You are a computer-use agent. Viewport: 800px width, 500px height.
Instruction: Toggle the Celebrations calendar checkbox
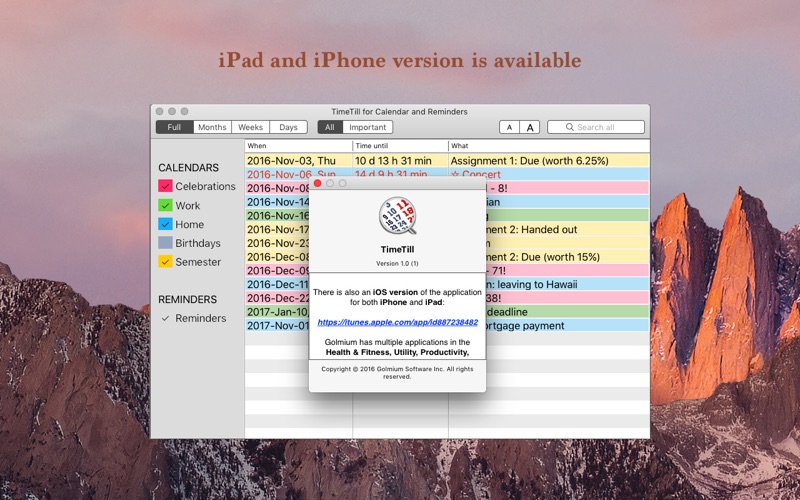[x=165, y=186]
